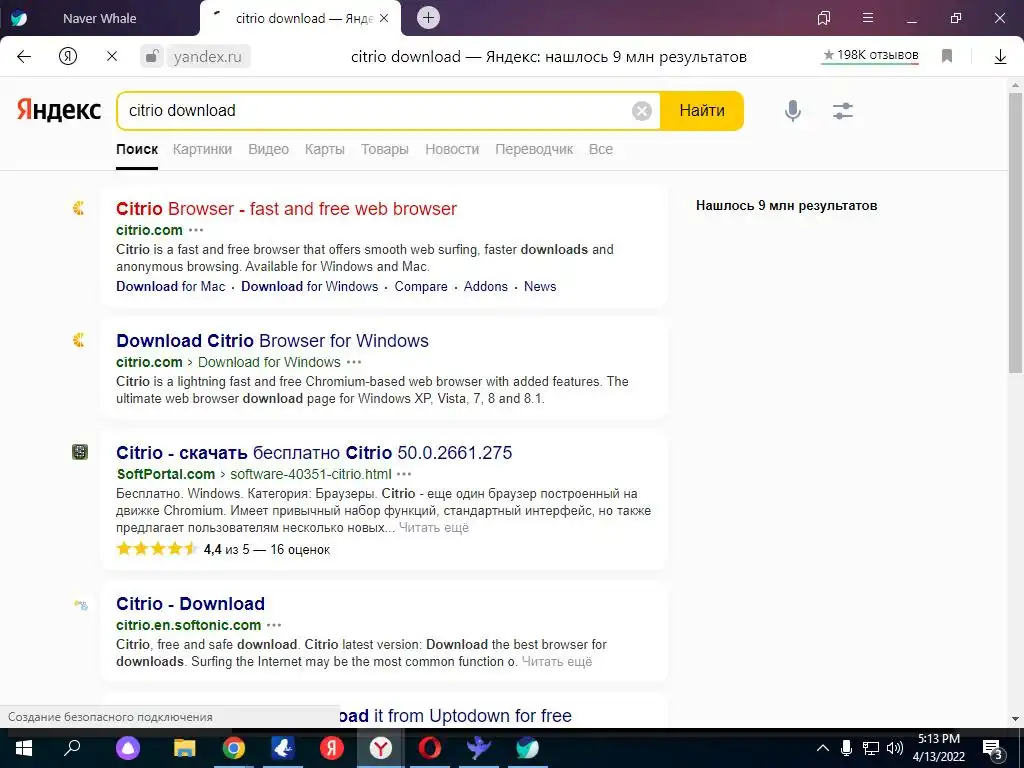The height and width of the screenshot is (768, 1024).
Task: Launch Alice assistant from the taskbar
Action: pyautogui.click(x=128, y=748)
